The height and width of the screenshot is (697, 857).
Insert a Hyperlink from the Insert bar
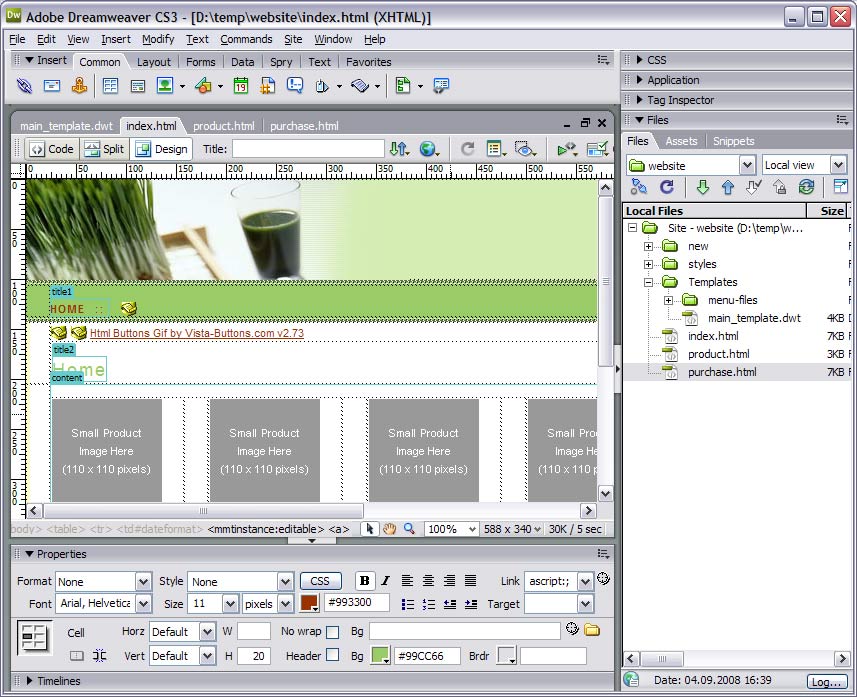coord(24,86)
